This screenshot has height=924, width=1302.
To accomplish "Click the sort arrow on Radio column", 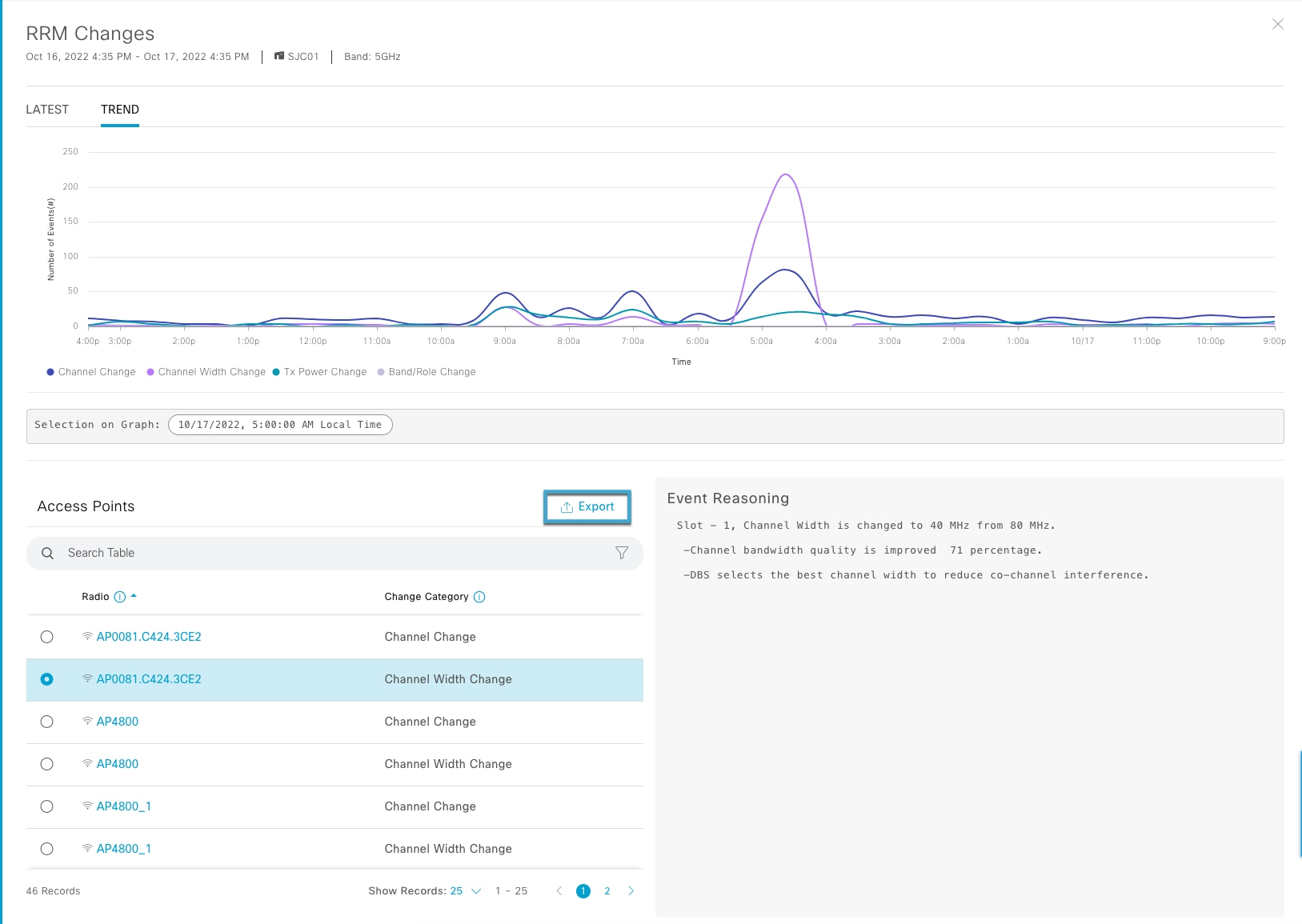I will [133, 596].
